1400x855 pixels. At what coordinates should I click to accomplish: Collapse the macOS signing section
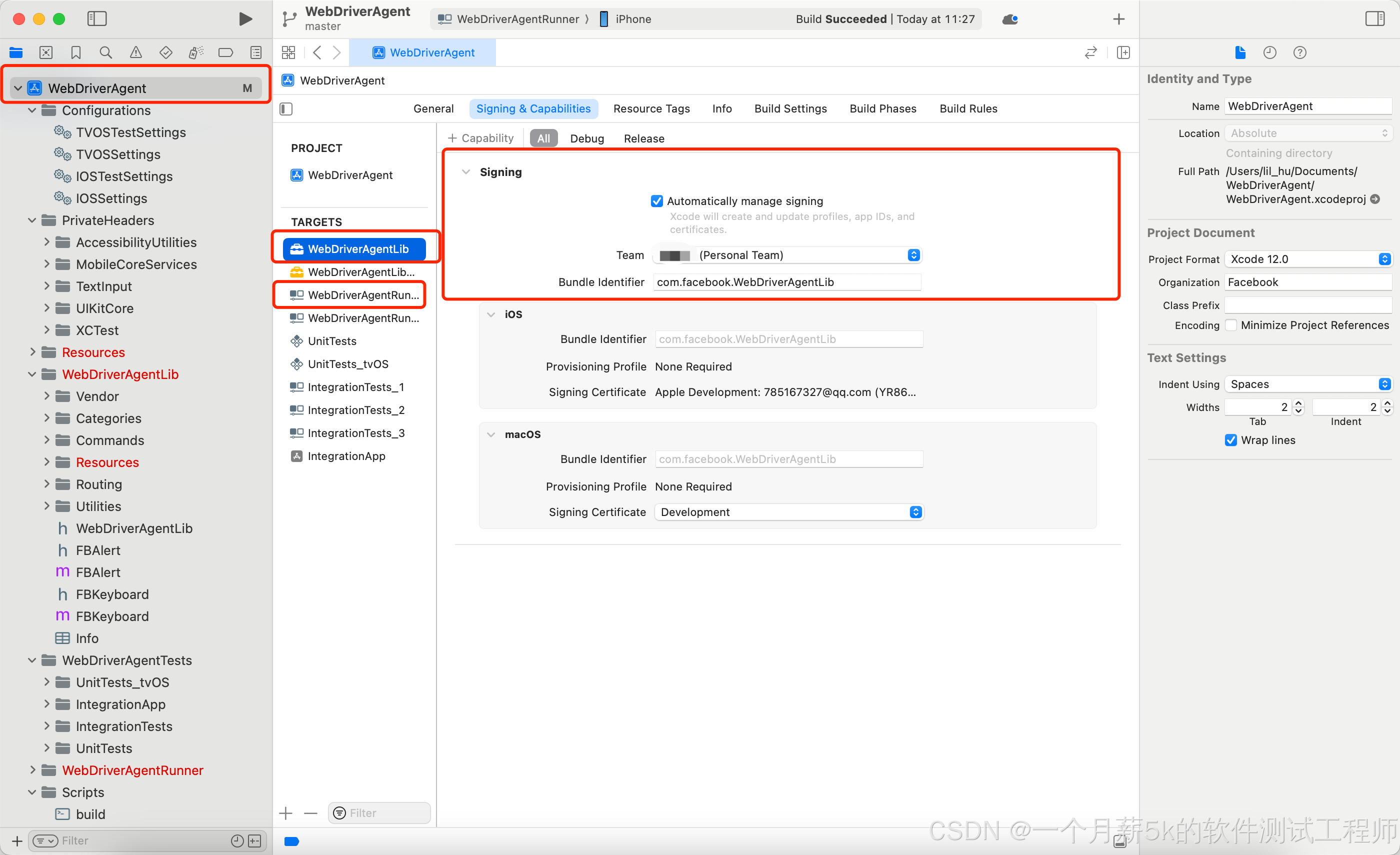pyautogui.click(x=491, y=434)
